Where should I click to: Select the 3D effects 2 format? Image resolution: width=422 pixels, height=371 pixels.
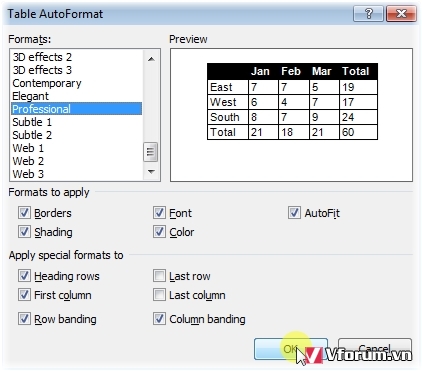[76, 57]
